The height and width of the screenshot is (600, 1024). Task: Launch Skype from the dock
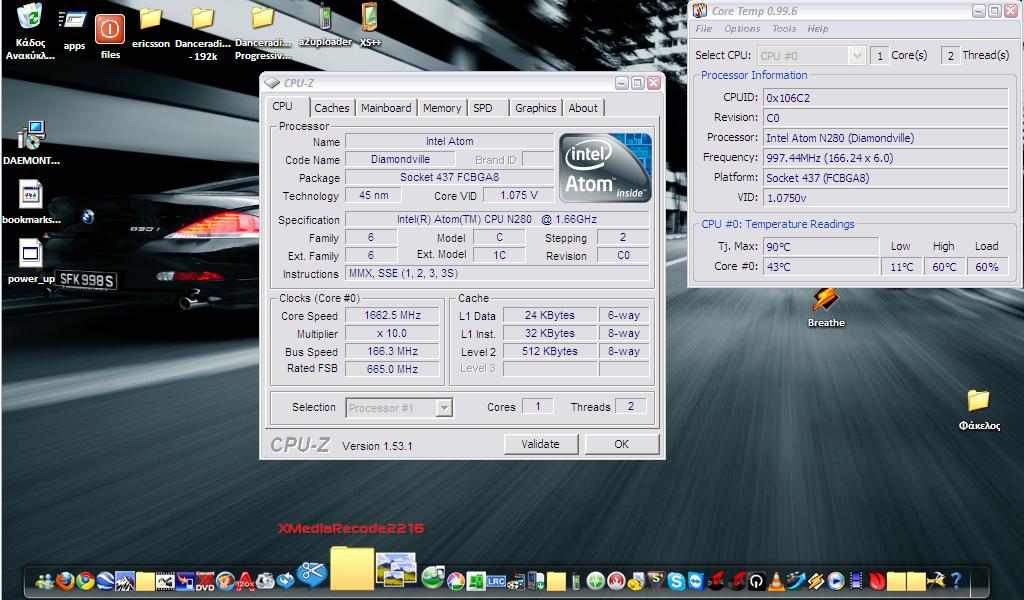(676, 581)
